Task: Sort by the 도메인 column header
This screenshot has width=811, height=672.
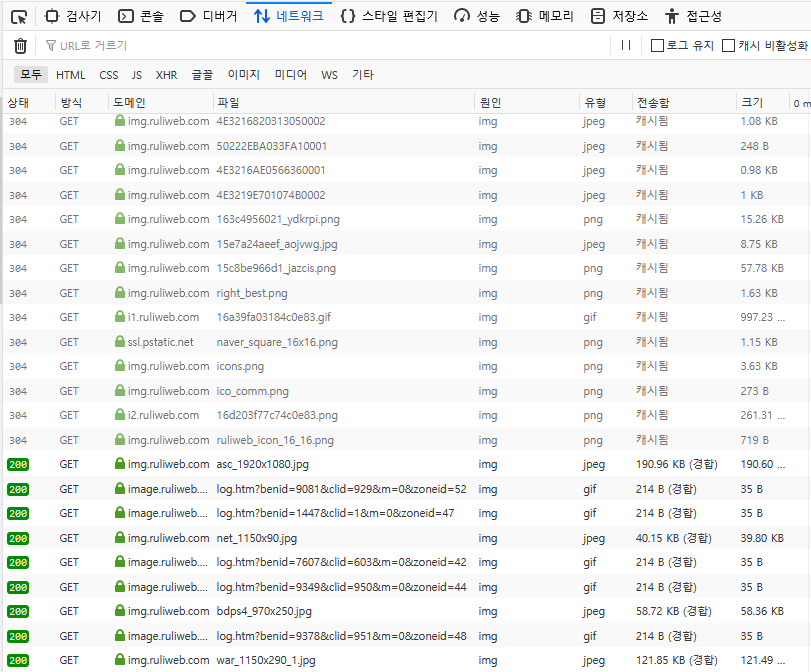Action: pos(130,102)
